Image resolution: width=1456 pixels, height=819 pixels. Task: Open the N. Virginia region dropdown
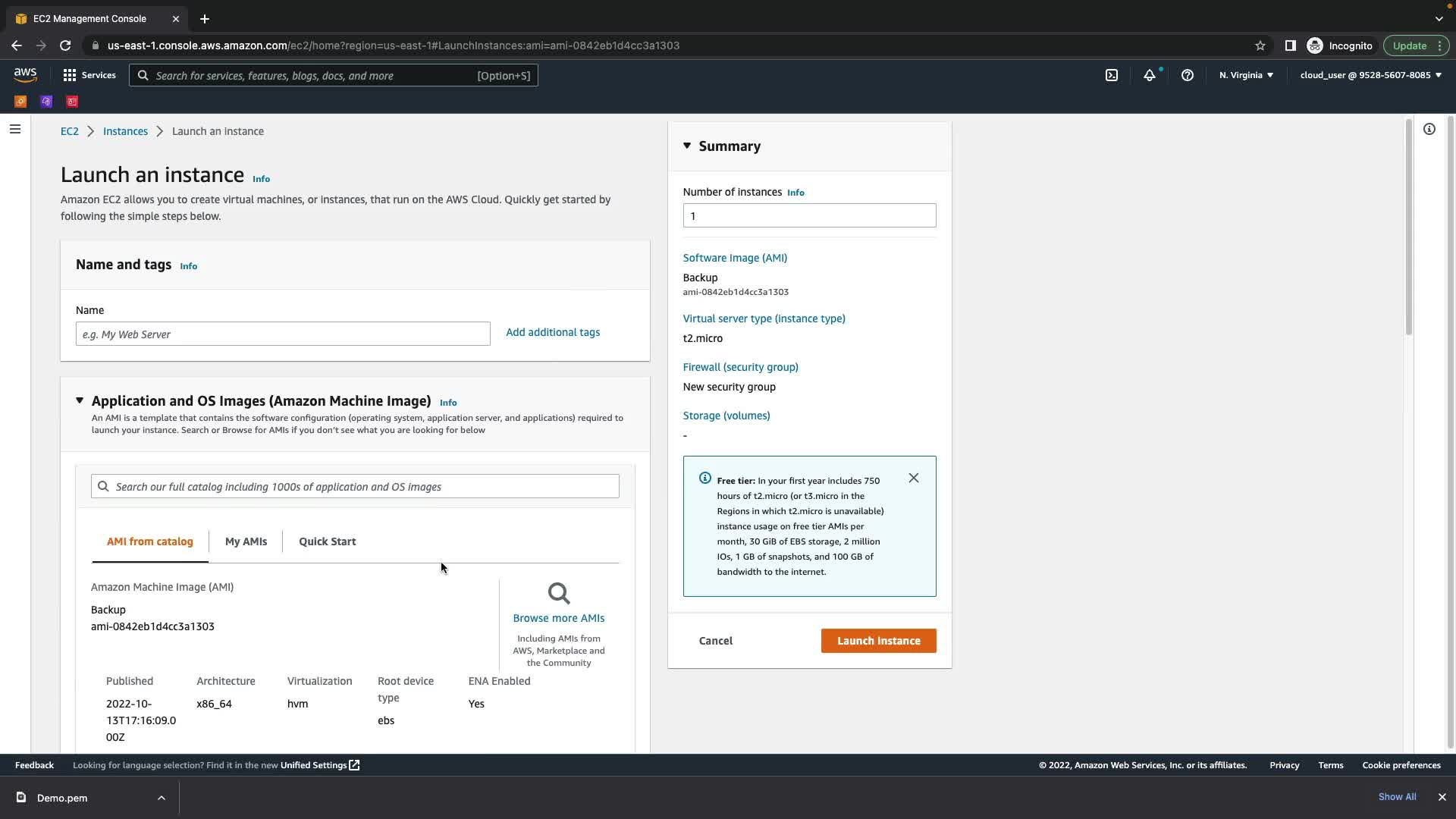pos(1246,75)
